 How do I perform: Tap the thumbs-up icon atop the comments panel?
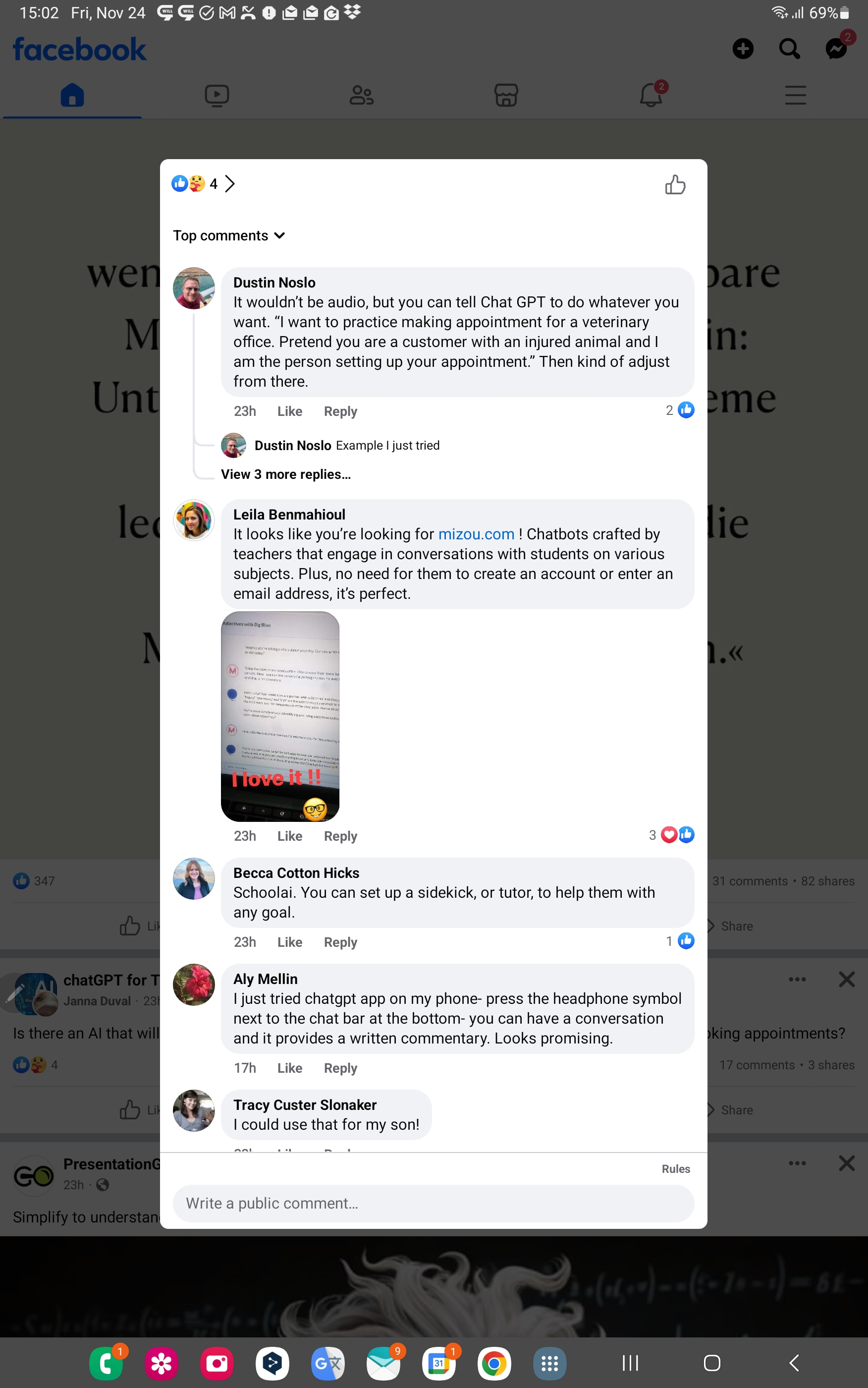pyautogui.click(x=675, y=185)
